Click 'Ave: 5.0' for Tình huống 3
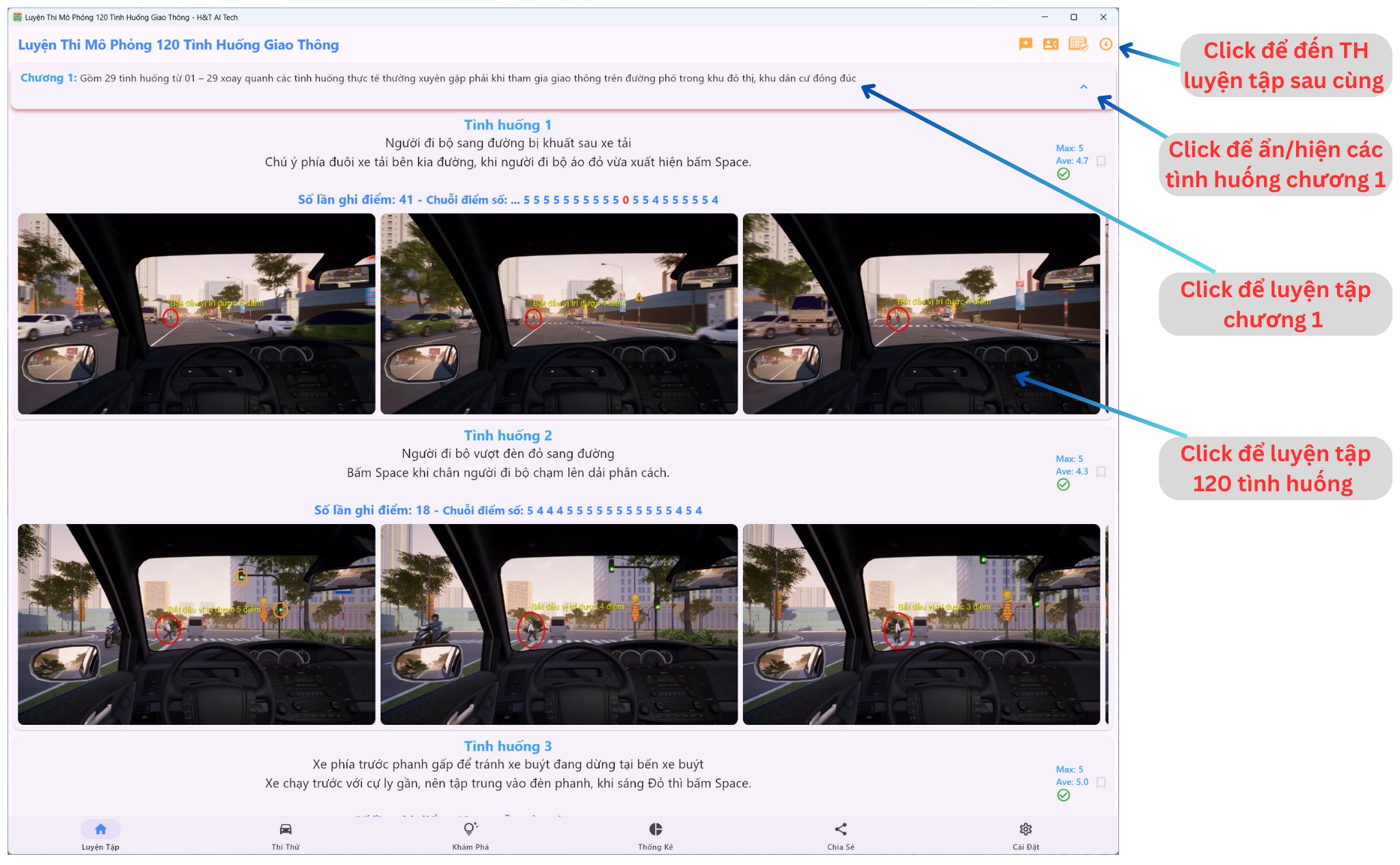This screenshot has height=865, width=1400. point(1072,782)
